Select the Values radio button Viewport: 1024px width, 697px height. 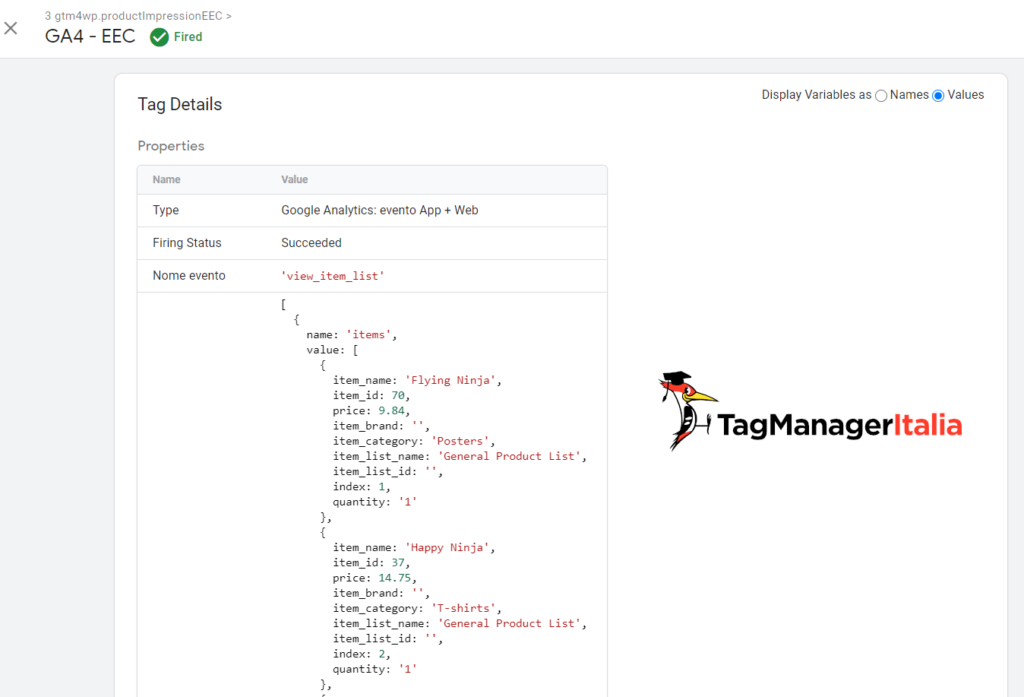point(938,96)
